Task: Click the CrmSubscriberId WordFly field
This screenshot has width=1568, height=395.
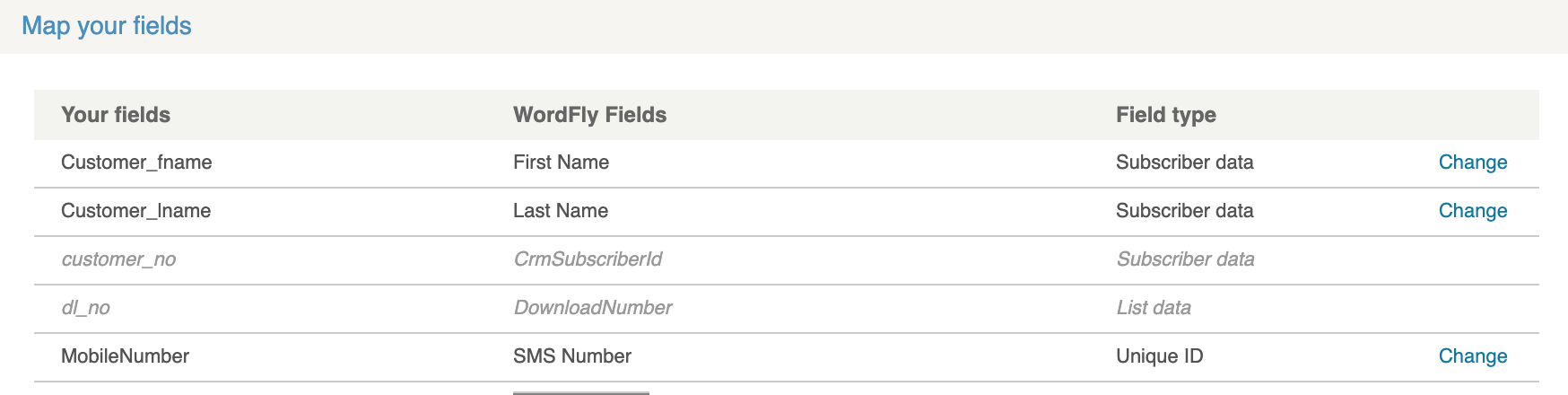Action: coord(588,259)
